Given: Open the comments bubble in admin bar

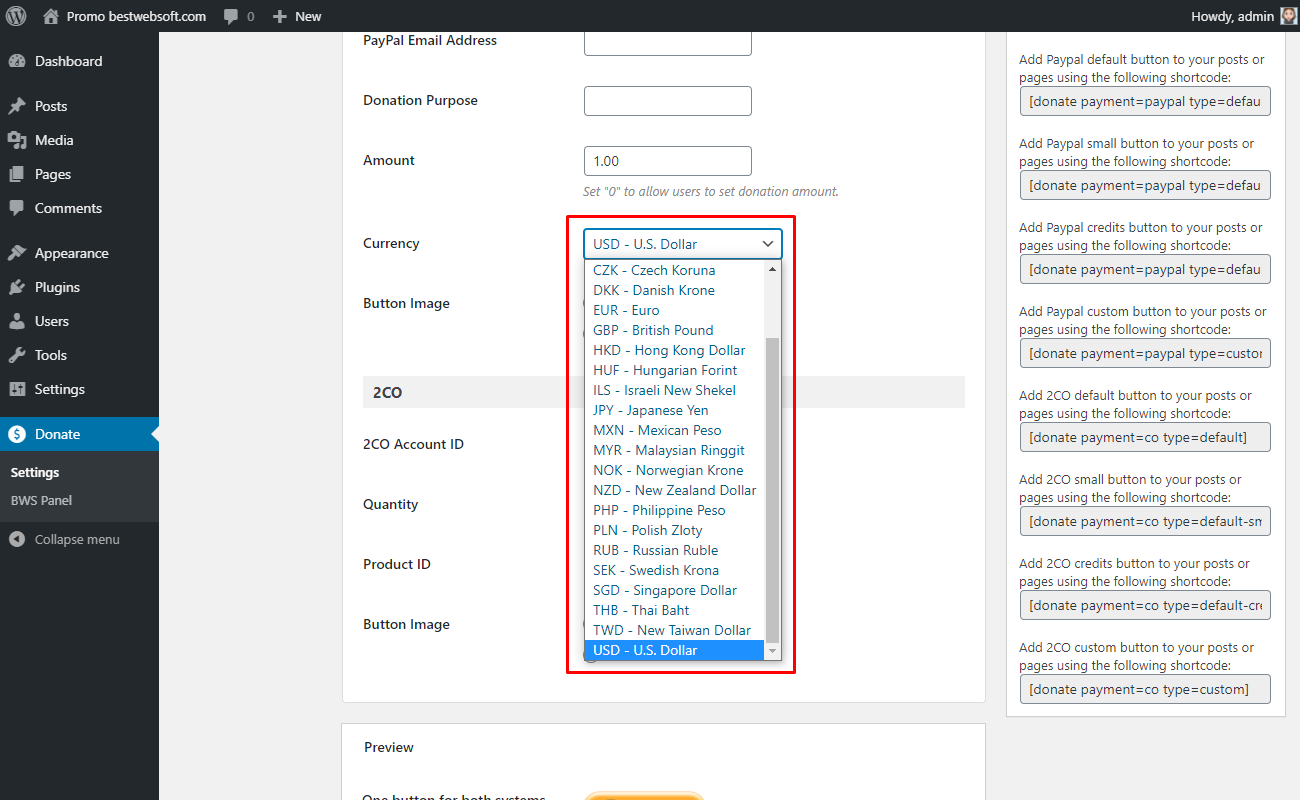Looking at the screenshot, I should coord(231,17).
